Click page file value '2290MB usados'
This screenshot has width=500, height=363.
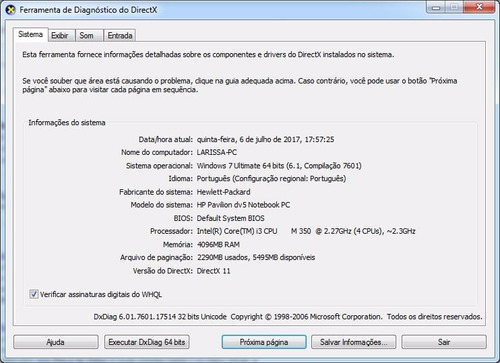[x=223, y=257]
